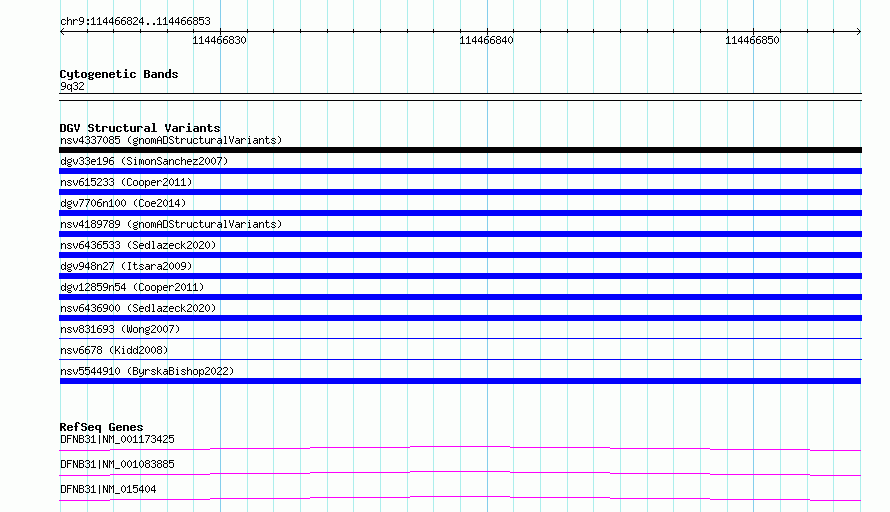Viewport: 890px width, 512px height.
Task: Open the 9q32 cytogenetic band label
Action: click(x=72, y=86)
